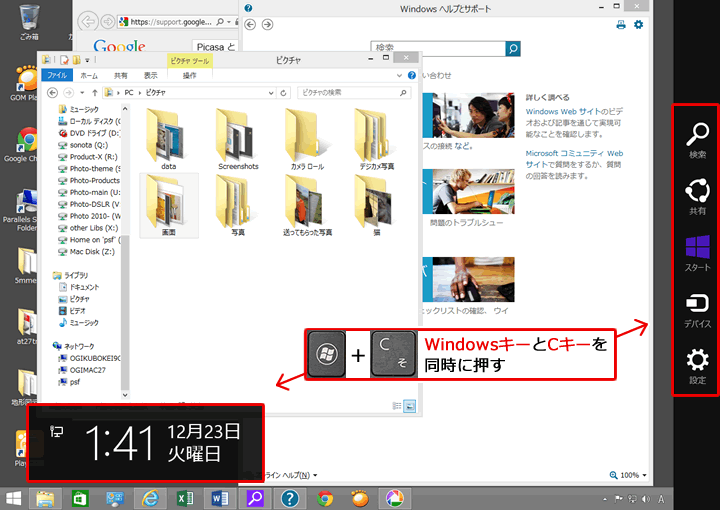
Task: Click Explorer up-one-level arrow
Action: pyautogui.click(x=95, y=93)
